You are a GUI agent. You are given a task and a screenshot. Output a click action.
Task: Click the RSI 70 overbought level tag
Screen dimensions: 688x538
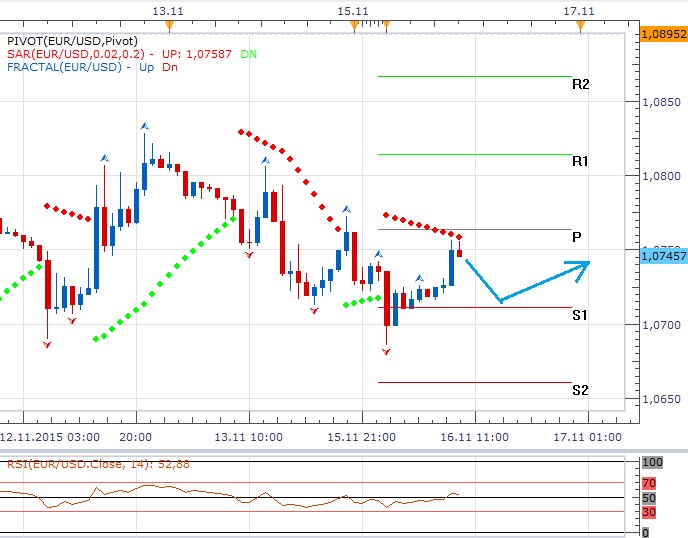click(648, 482)
